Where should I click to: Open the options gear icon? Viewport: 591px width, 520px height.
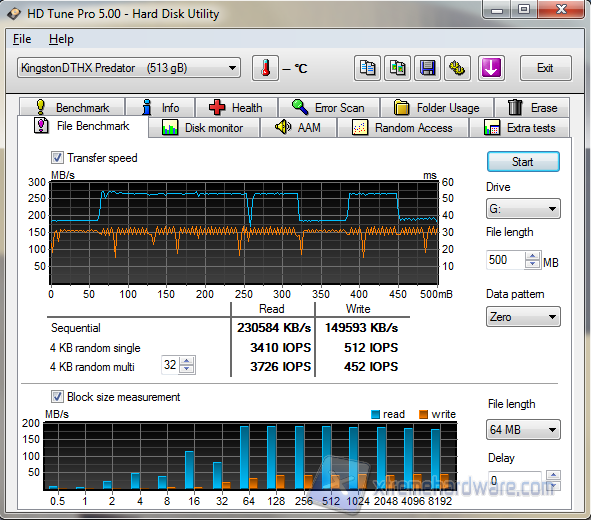tap(457, 68)
